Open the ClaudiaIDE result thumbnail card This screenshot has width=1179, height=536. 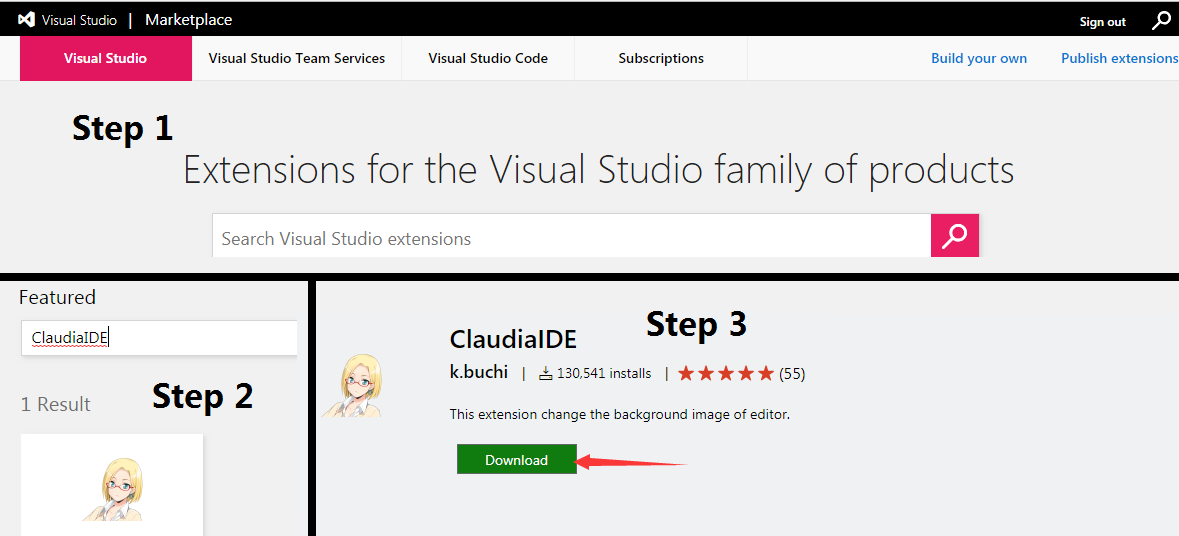tap(112, 486)
